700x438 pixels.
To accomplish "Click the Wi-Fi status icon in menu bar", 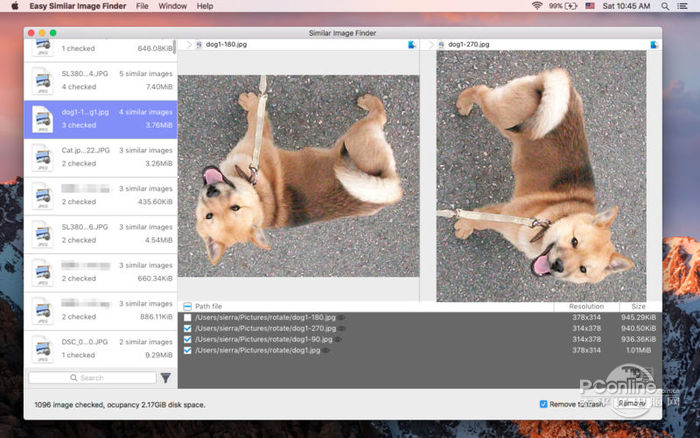I will pyautogui.click(x=536, y=6).
